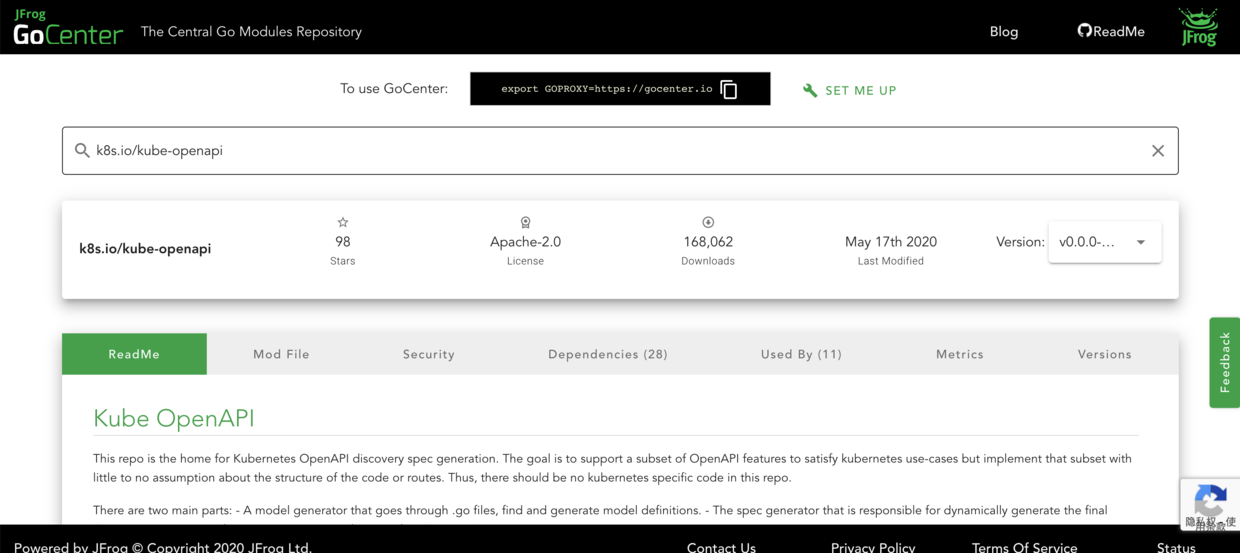
Task: Select the license badge icon above Apache-2.0
Action: click(x=525, y=222)
